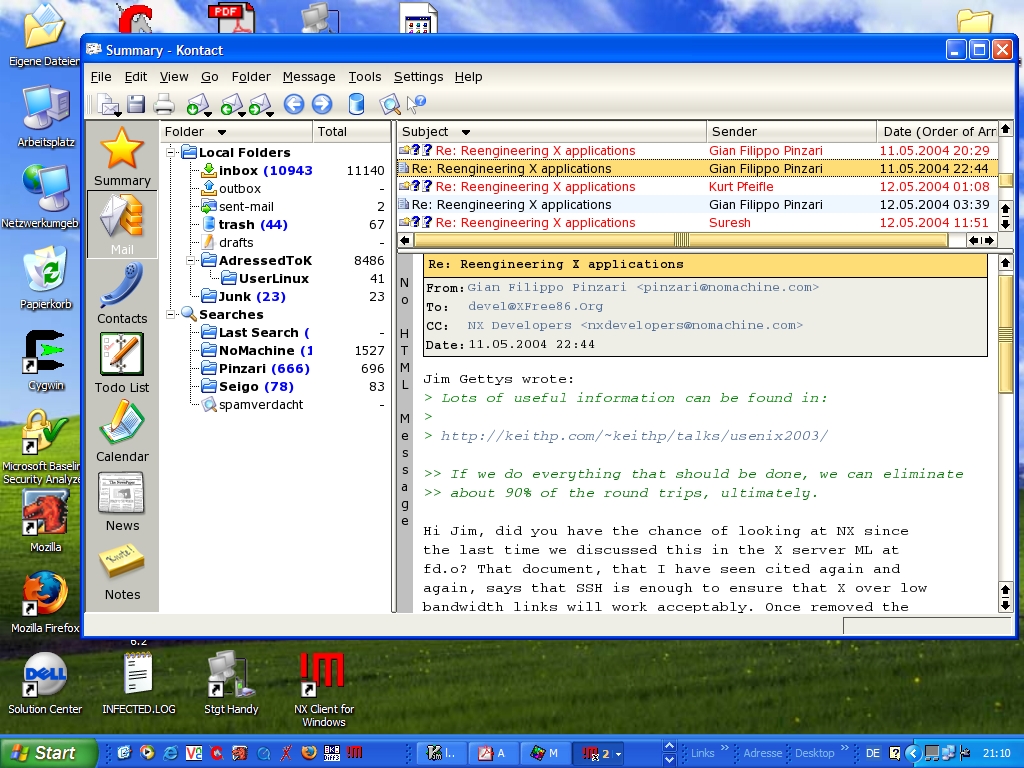The image size is (1024, 768).
Task: Click the Windows Start button
Action: click(x=48, y=753)
